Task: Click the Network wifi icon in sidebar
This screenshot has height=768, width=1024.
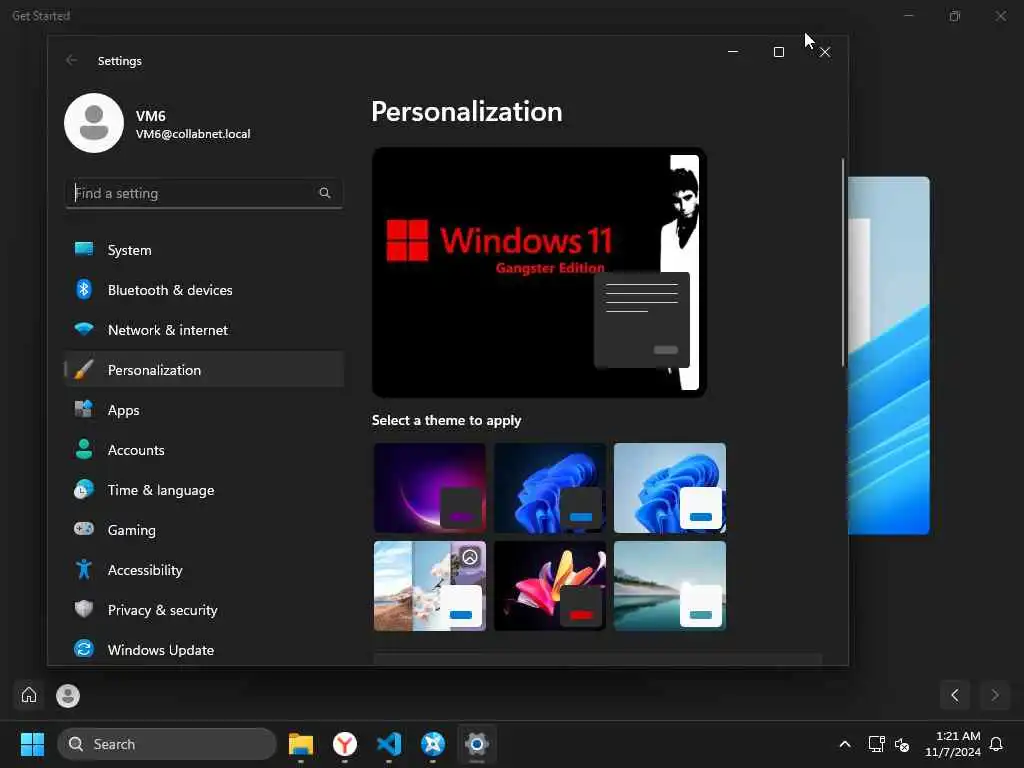Action: 84,329
